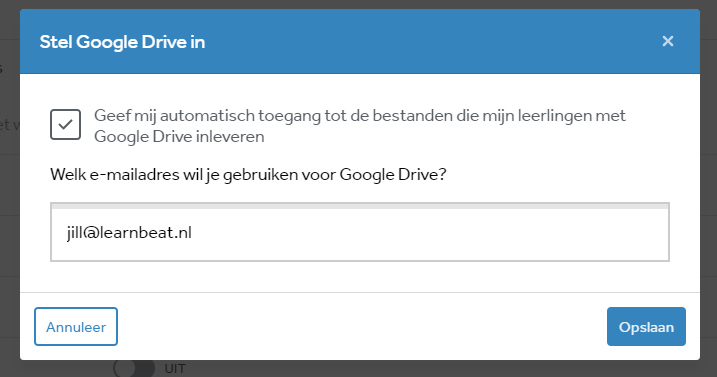Save settings with the Opslaan button
Image resolution: width=717 pixels, height=377 pixels.
coord(646,327)
